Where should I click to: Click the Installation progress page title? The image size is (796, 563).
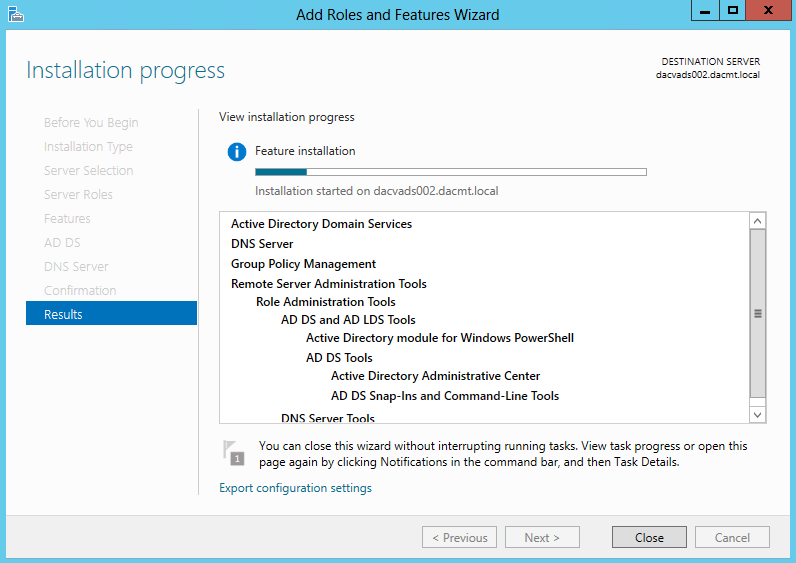[125, 71]
